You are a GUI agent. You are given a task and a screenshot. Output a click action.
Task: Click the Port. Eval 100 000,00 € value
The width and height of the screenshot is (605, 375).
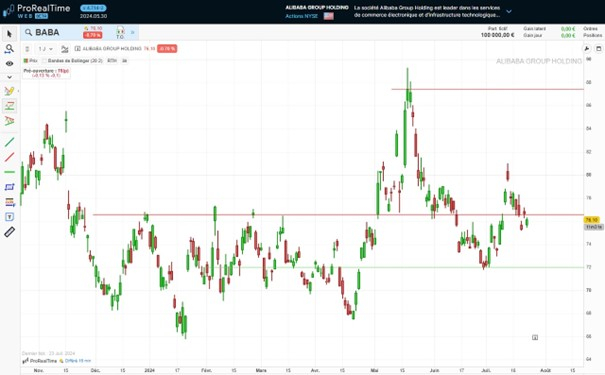coord(497,35)
